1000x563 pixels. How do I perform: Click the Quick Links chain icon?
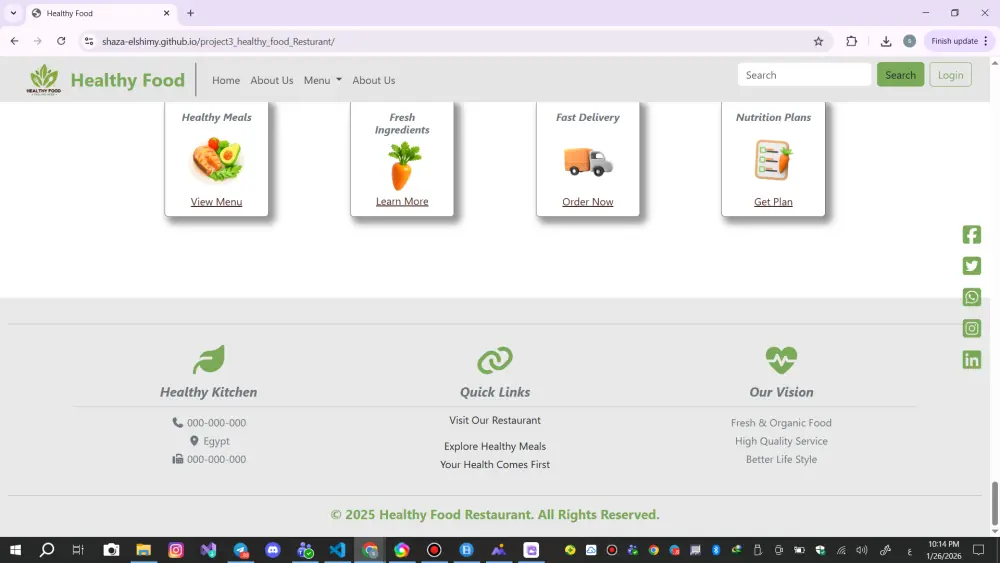point(495,360)
